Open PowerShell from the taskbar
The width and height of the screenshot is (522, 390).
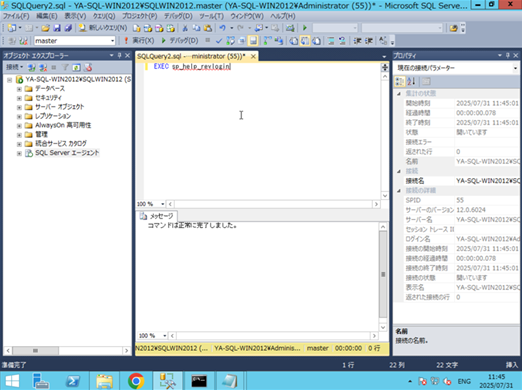point(73,381)
